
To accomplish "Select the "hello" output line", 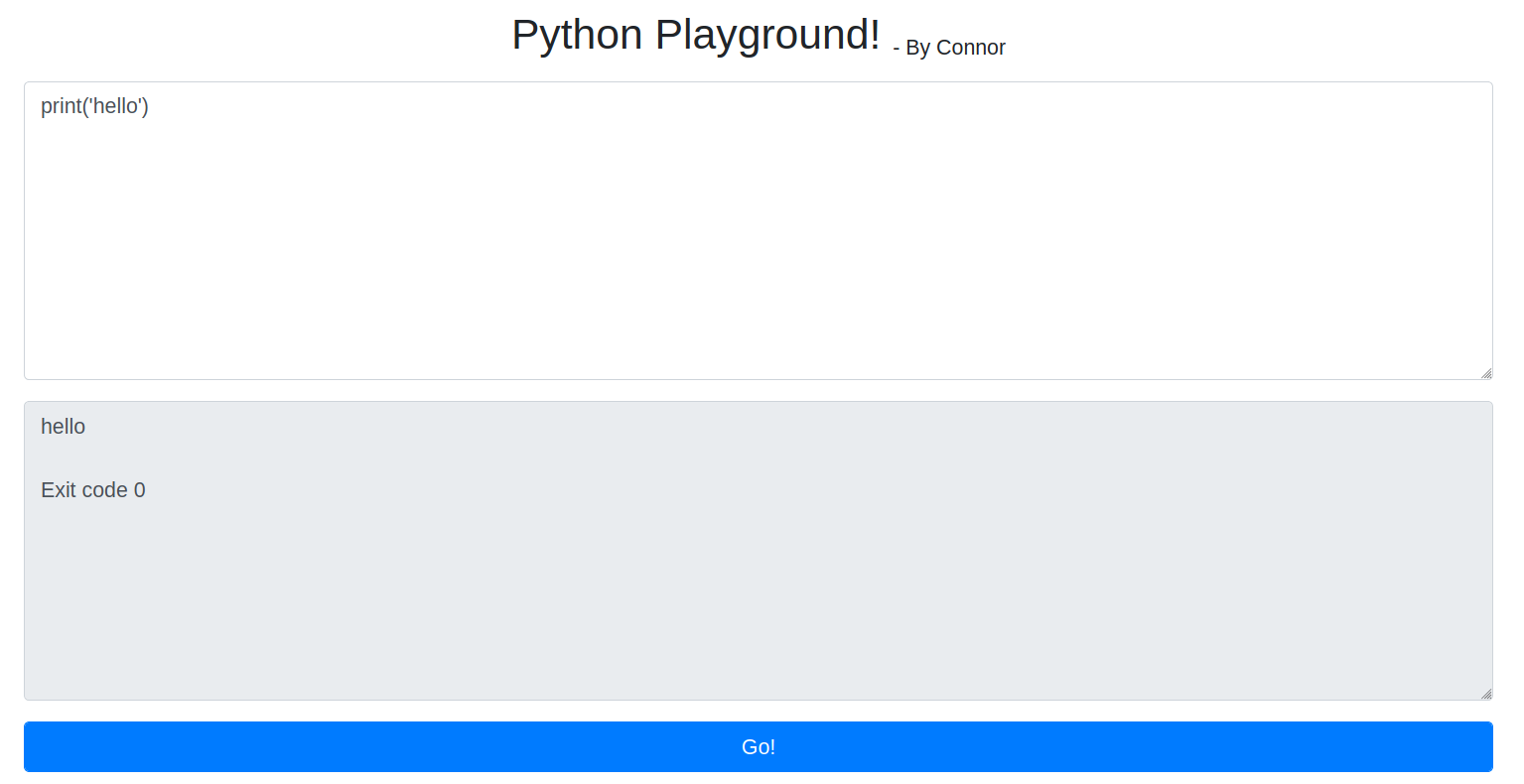I will click(63, 427).
